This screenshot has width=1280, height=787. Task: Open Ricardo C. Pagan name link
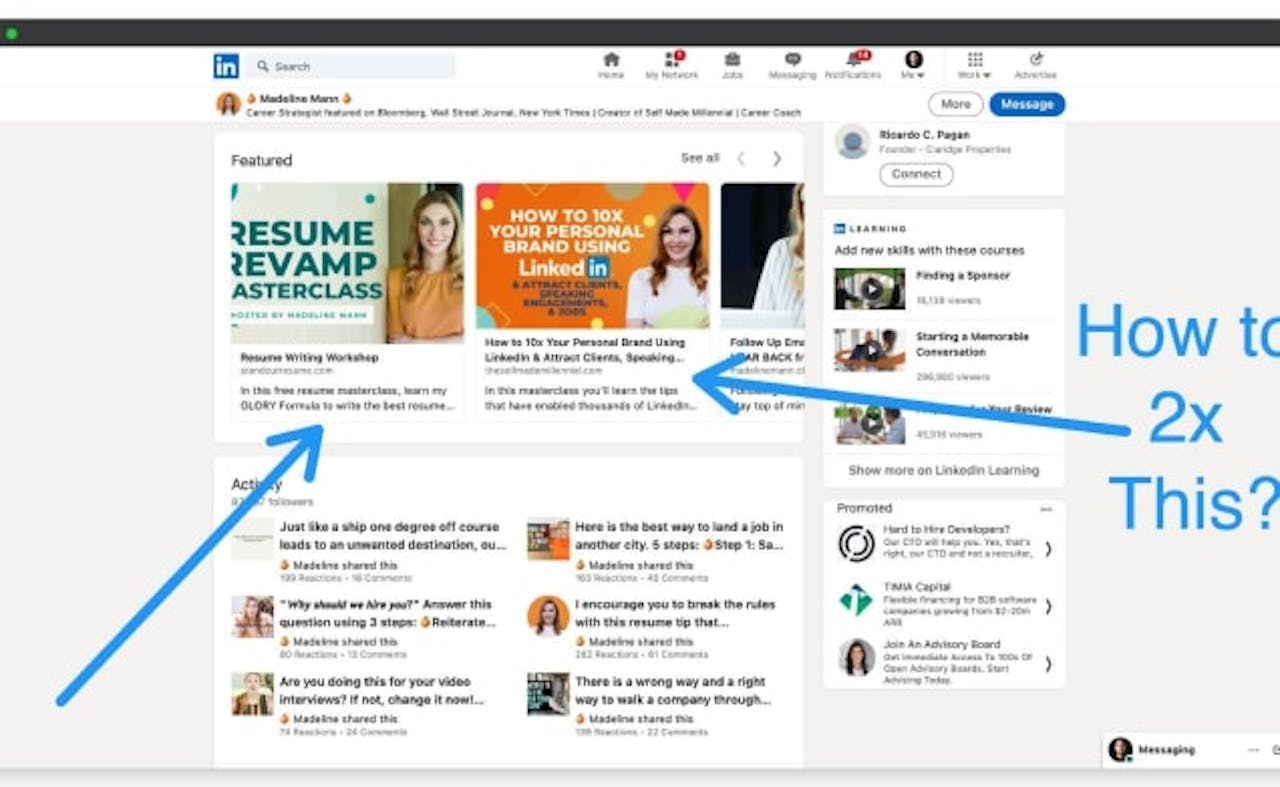pyautogui.click(x=924, y=134)
